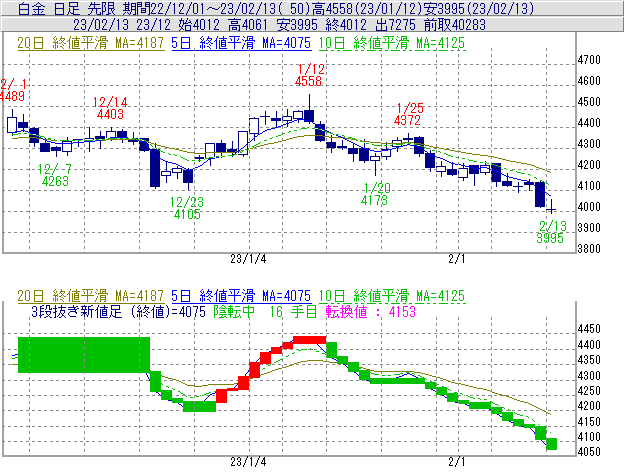Click the magenta 転換値 : 4153 text
The height and width of the screenshot is (475, 624).
pyautogui.click(x=370, y=312)
